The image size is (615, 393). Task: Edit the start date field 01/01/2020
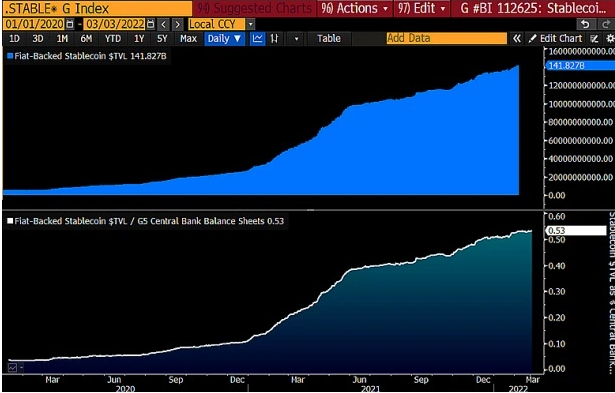coord(35,24)
